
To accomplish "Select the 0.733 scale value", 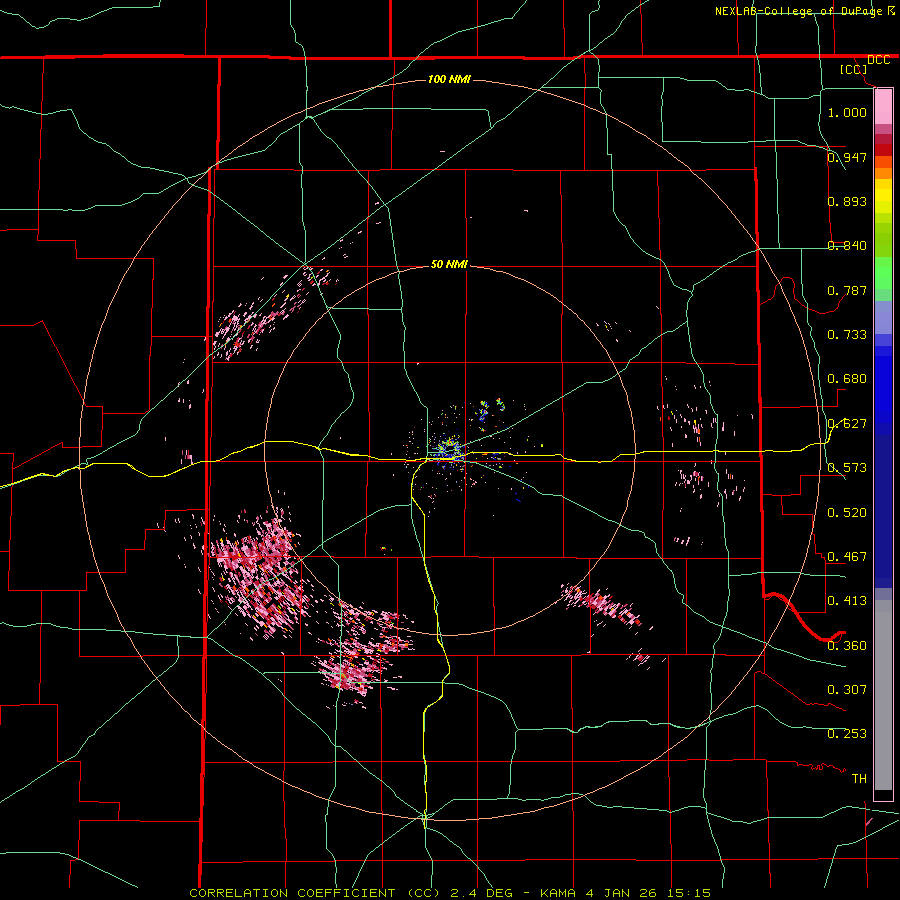I will (847, 335).
